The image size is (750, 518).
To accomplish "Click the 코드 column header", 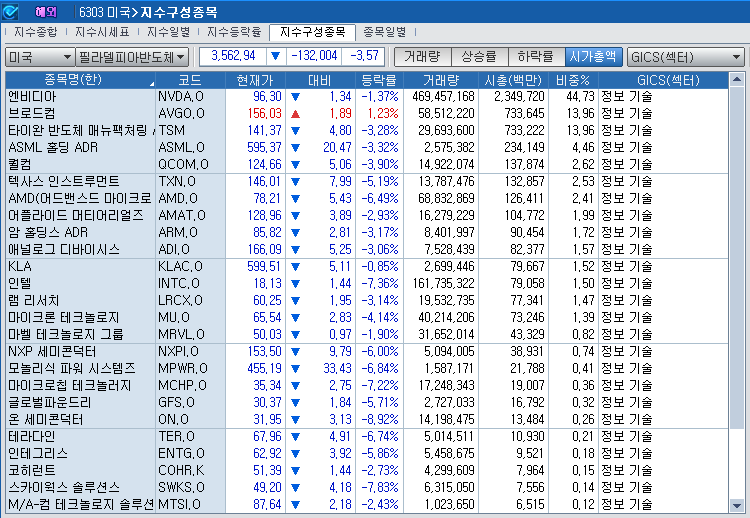I will point(190,80).
